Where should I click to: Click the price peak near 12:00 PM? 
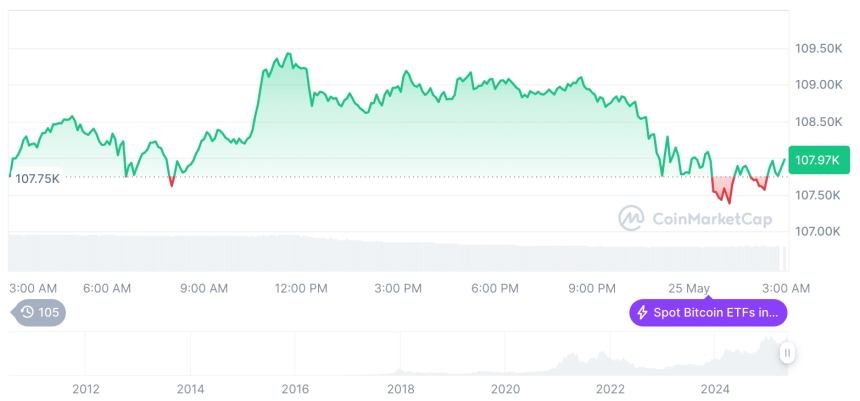click(288, 54)
